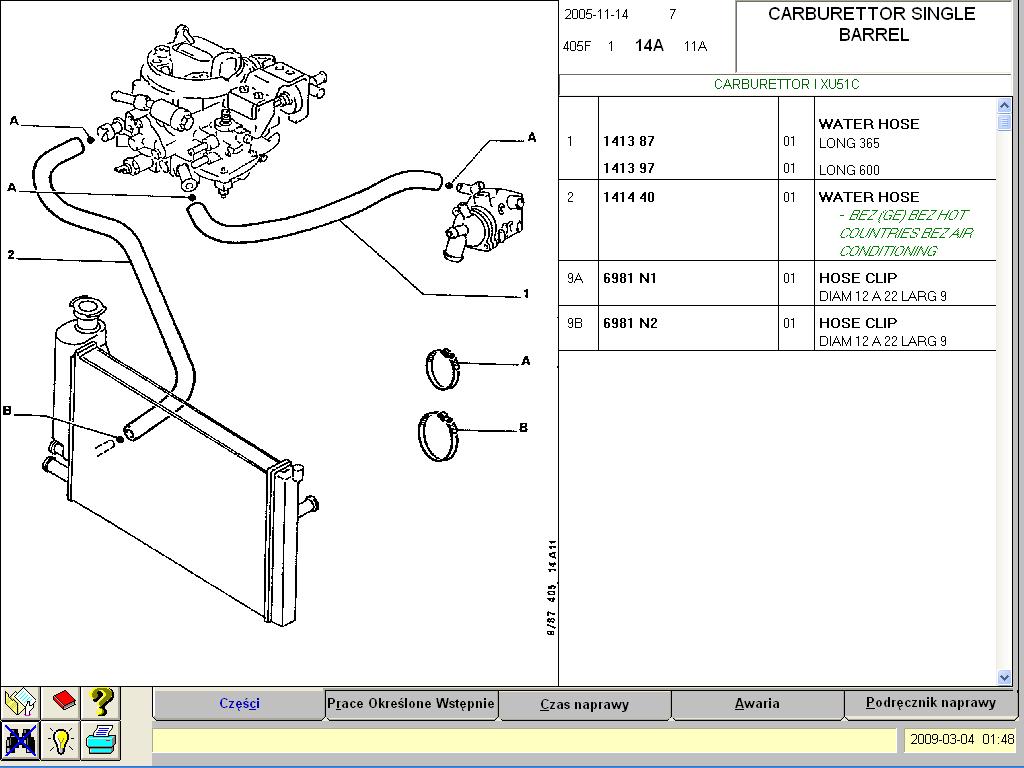
Task: Click the crossed-out binoculars icon
Action: tap(20, 741)
